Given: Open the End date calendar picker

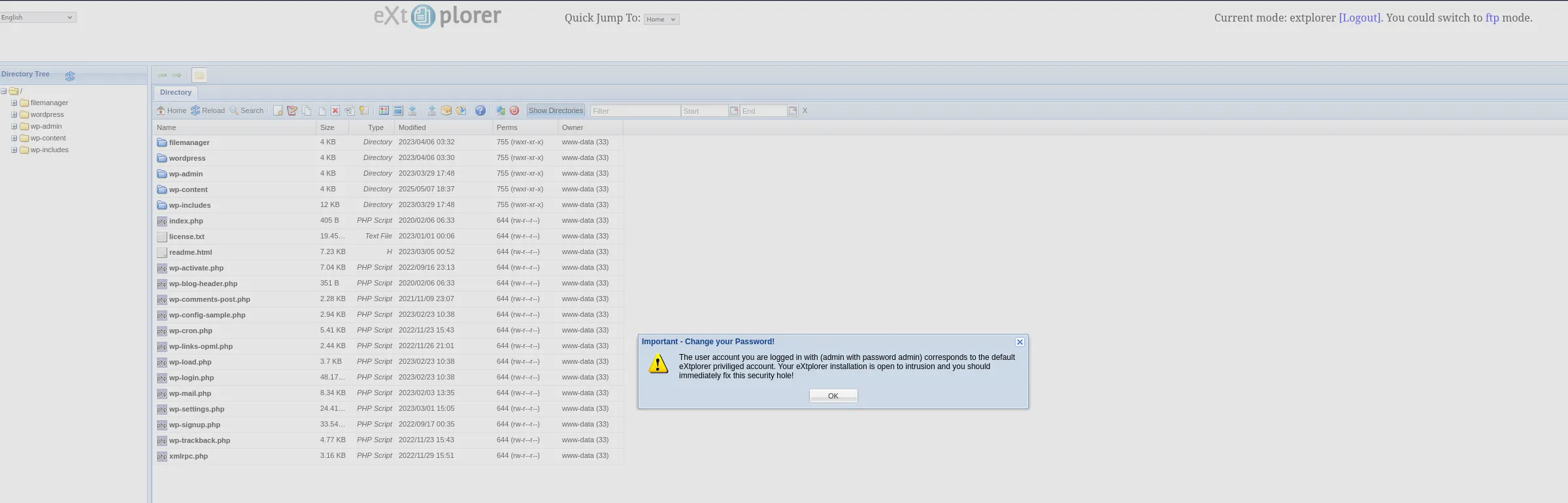Looking at the screenshot, I should click(793, 111).
